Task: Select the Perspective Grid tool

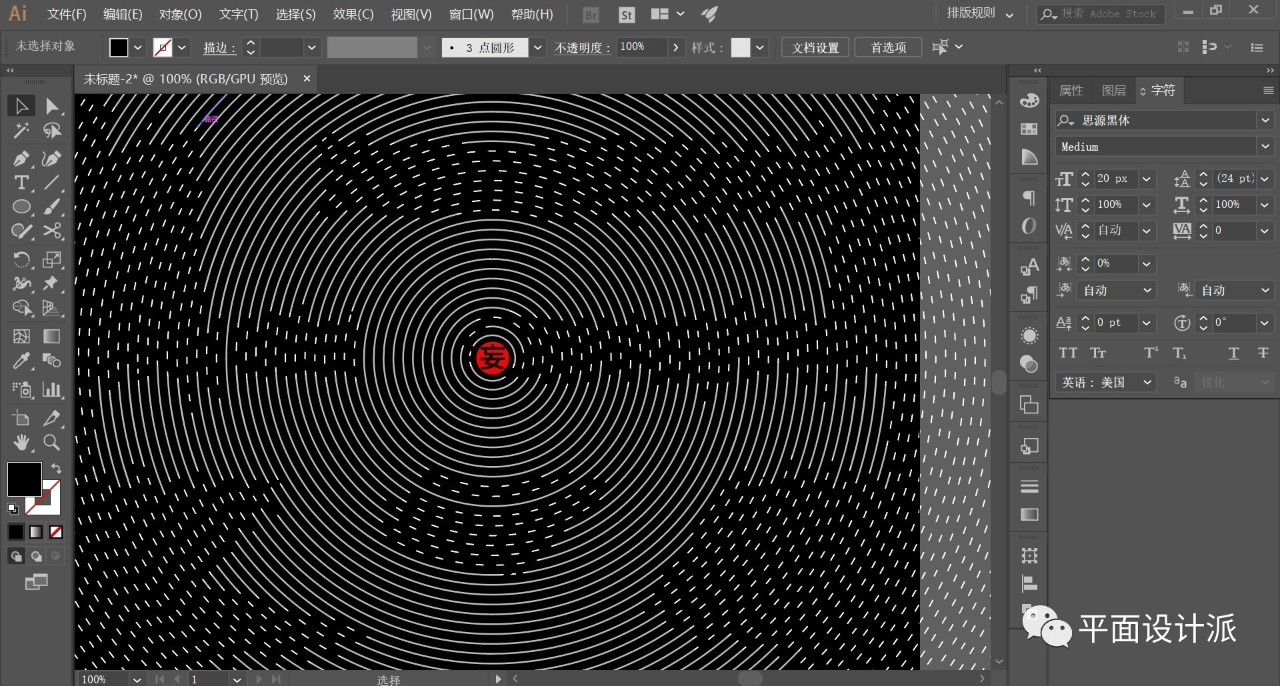Action: coord(52,309)
